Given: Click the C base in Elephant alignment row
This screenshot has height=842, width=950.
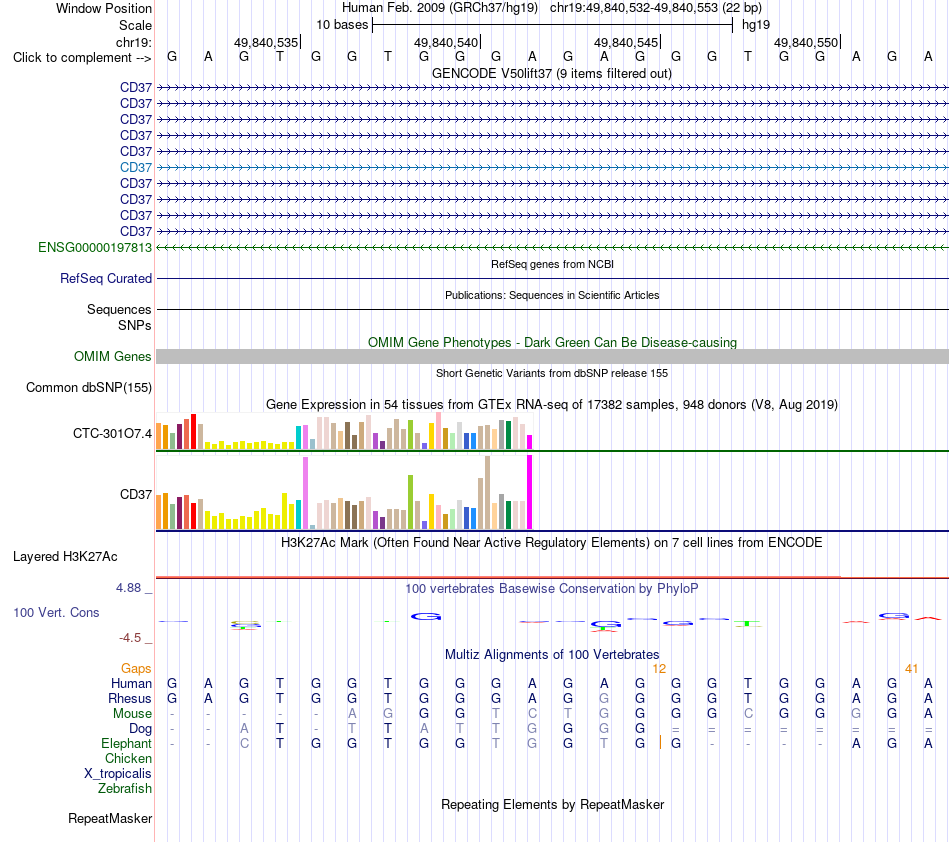Looking at the screenshot, I should (244, 743).
